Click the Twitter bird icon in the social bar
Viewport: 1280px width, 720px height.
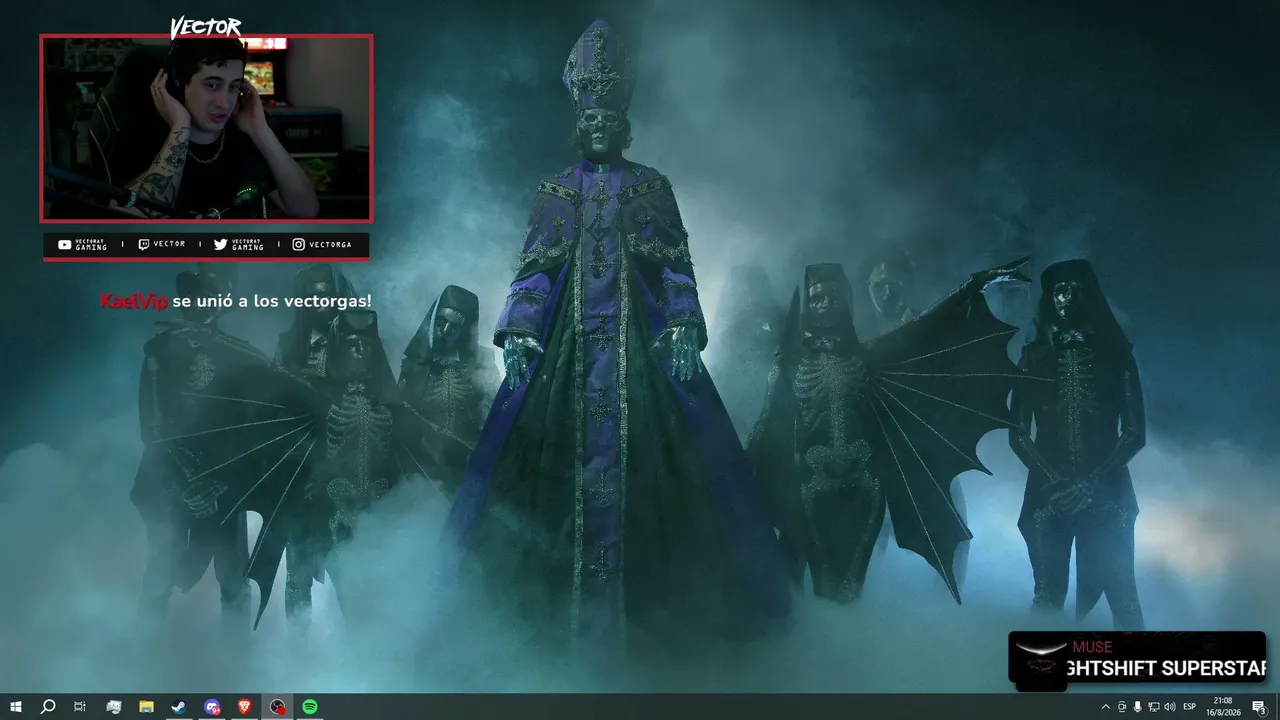(x=221, y=244)
